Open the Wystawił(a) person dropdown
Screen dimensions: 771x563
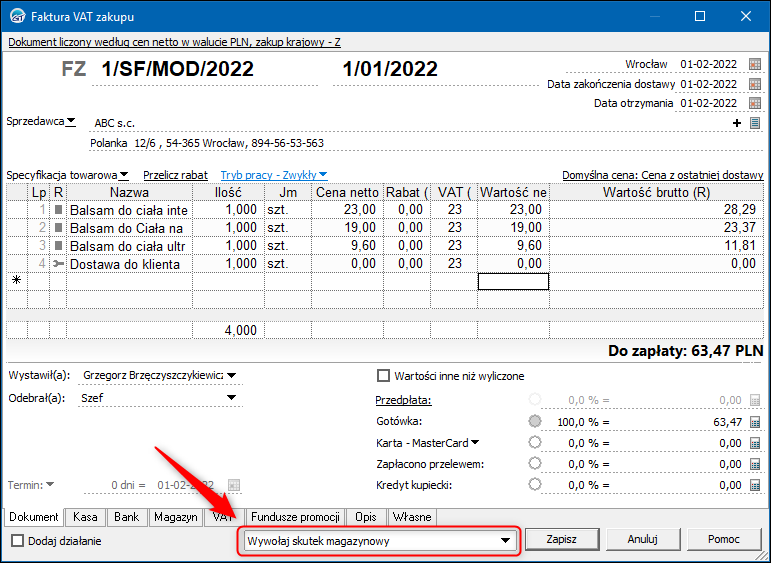point(232,376)
